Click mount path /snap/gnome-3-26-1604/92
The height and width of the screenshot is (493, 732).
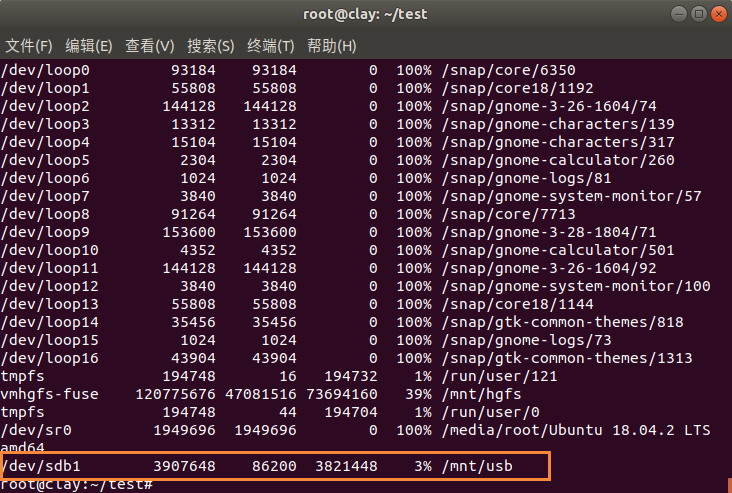[x=549, y=268]
